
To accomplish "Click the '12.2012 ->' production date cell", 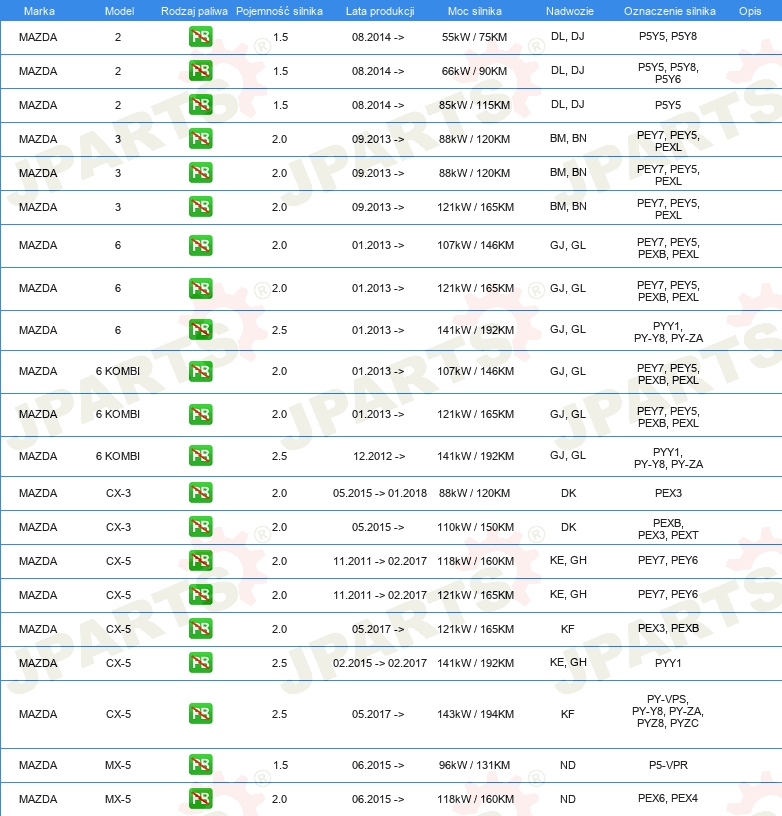I will 379,456.
